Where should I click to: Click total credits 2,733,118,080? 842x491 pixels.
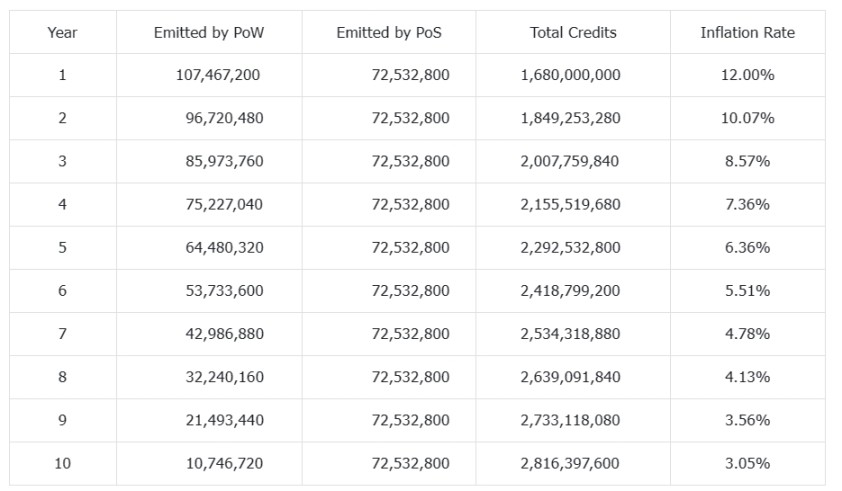[570, 420]
